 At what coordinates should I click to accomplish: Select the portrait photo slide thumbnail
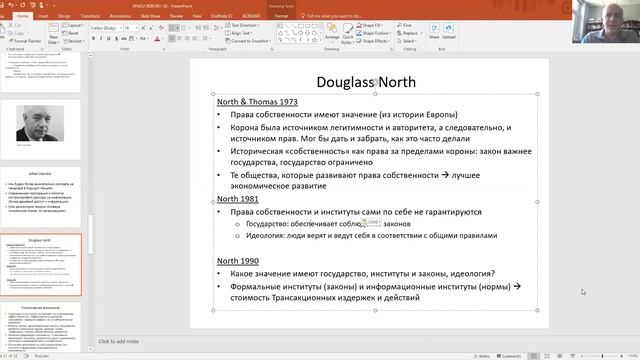(40, 130)
